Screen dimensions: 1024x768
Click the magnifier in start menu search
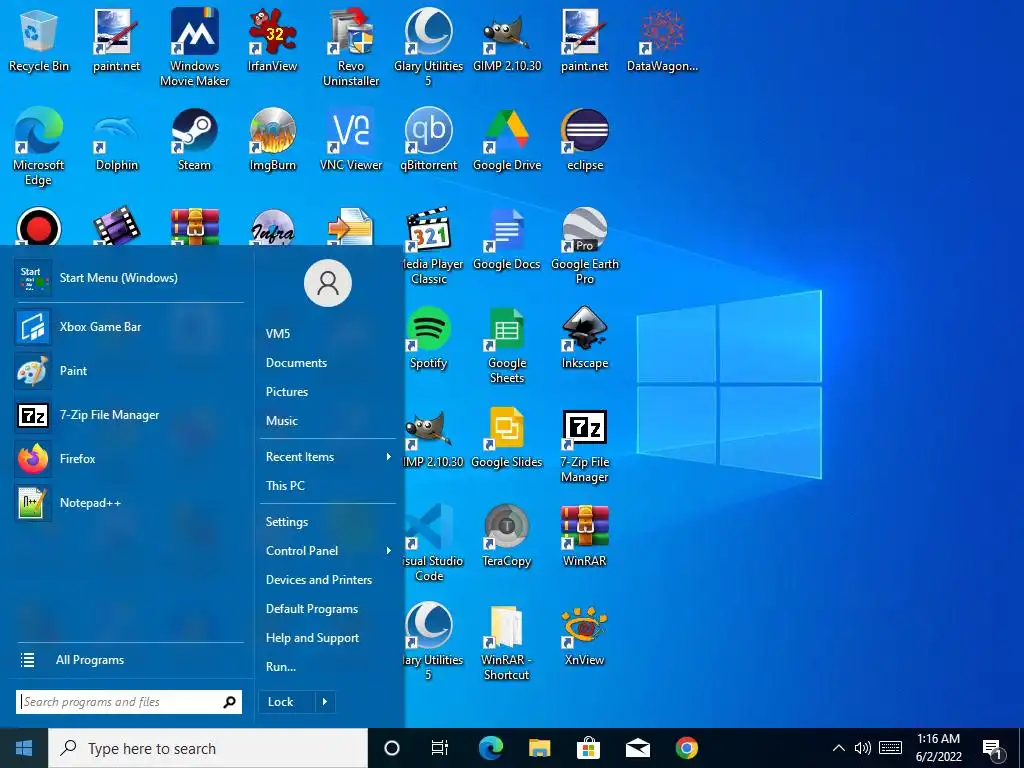pyautogui.click(x=229, y=702)
